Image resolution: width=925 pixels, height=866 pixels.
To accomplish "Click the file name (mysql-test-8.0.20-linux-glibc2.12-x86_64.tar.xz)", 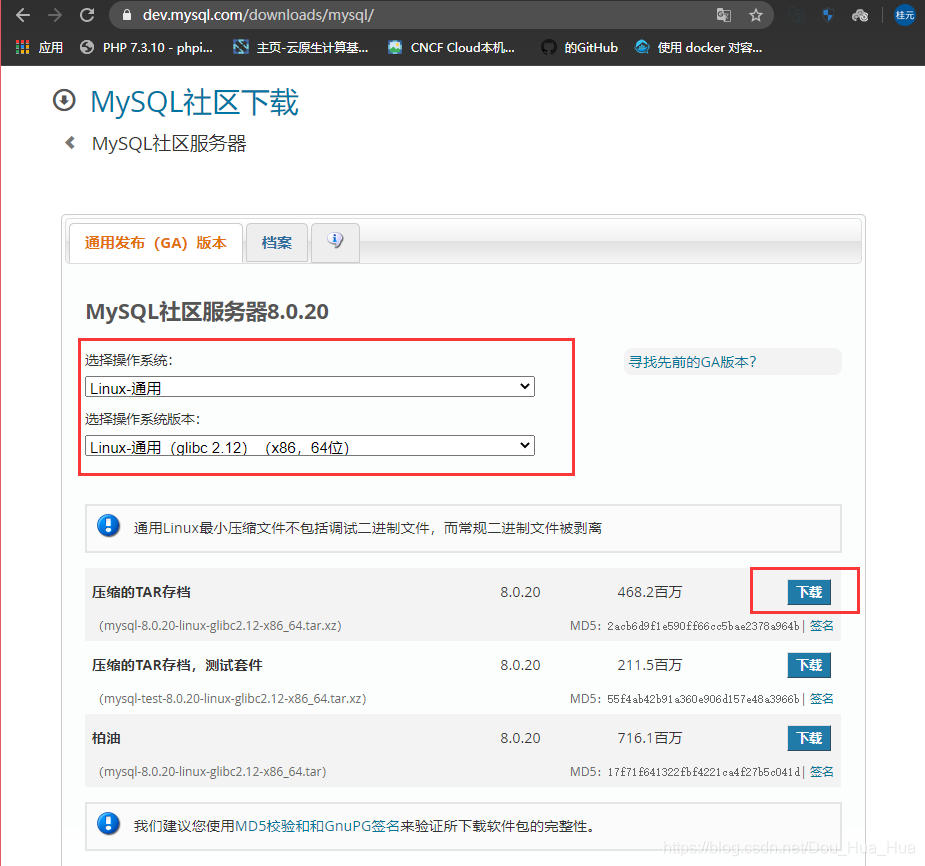I will pos(232,699).
